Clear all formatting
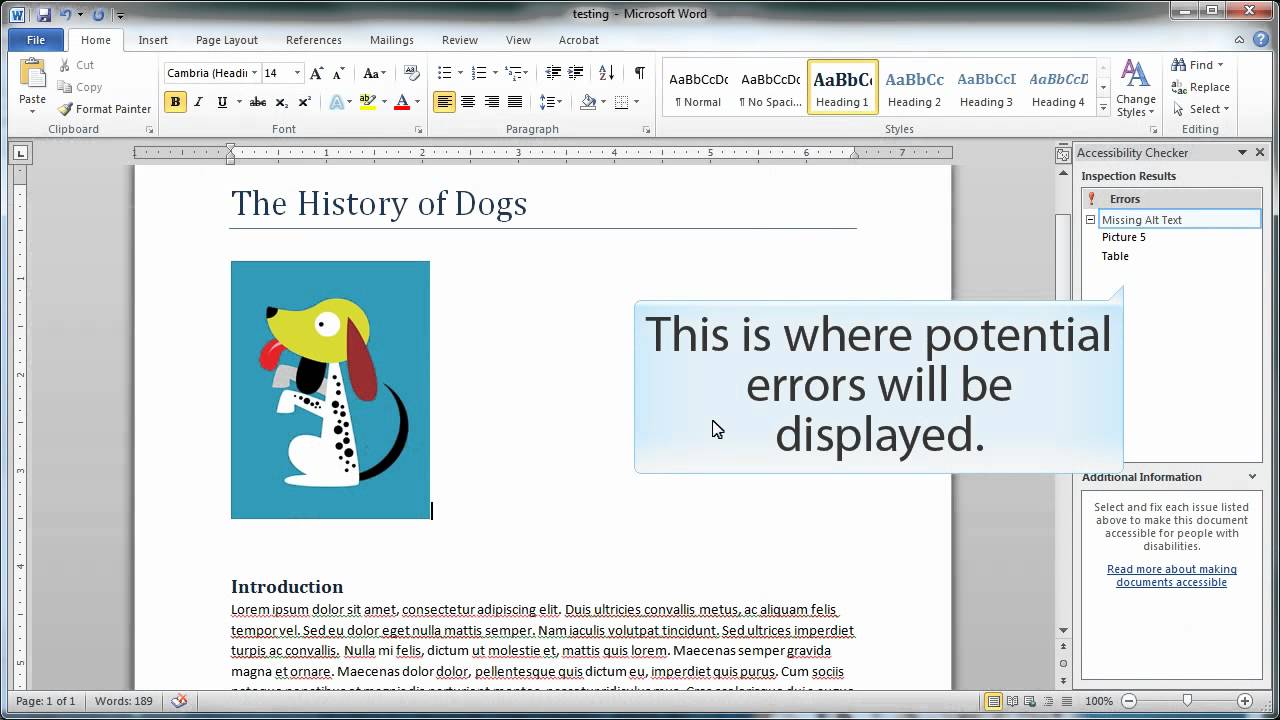 pos(411,73)
